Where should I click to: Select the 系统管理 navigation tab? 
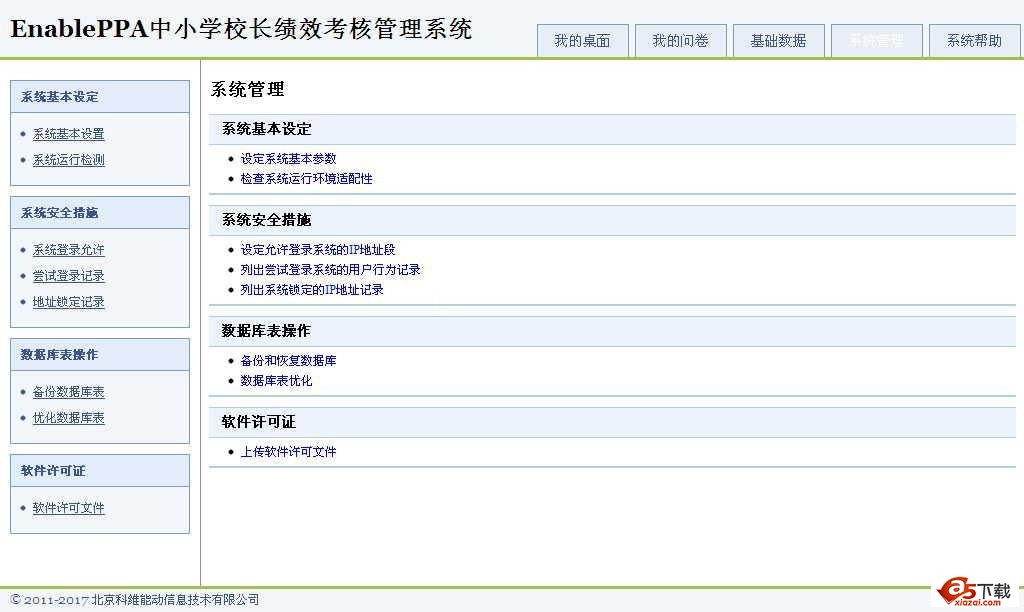click(x=876, y=41)
